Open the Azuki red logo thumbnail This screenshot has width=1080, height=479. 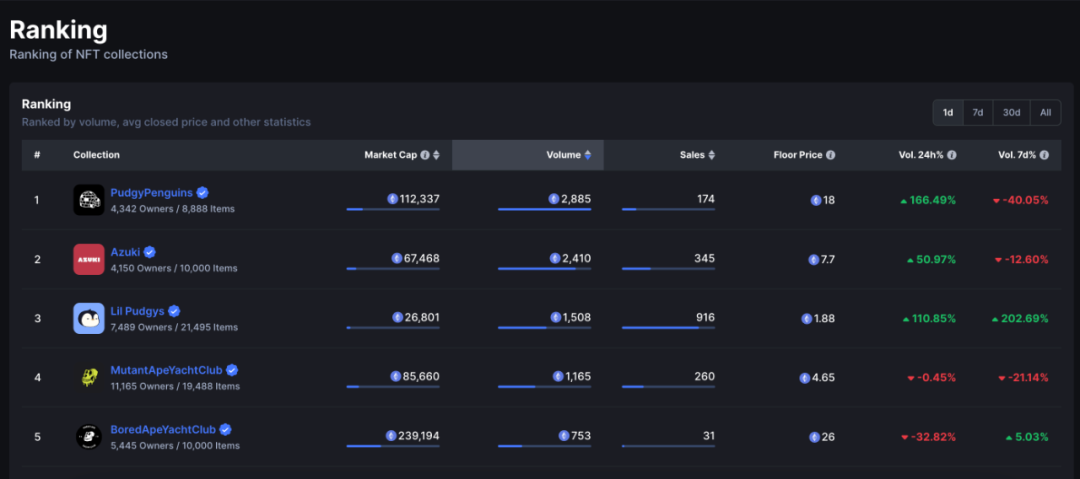coord(89,259)
